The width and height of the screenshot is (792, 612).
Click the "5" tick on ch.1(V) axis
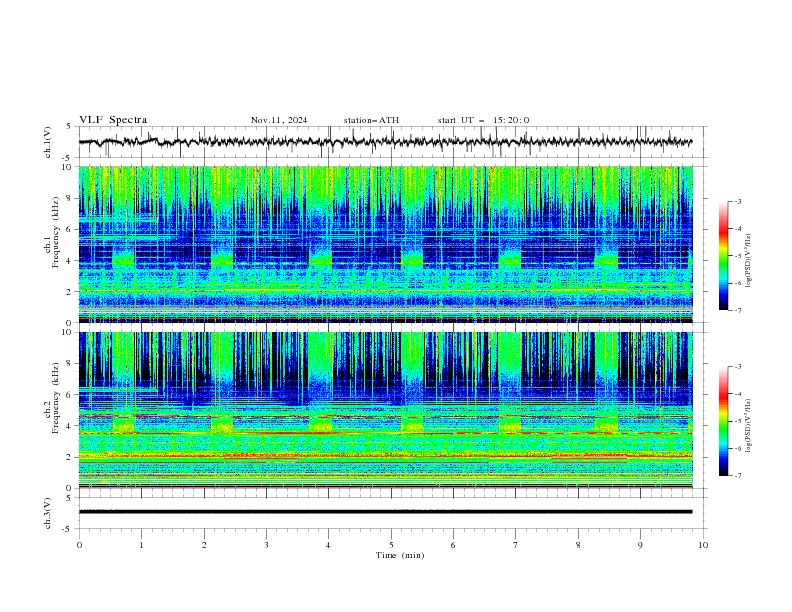pos(69,127)
